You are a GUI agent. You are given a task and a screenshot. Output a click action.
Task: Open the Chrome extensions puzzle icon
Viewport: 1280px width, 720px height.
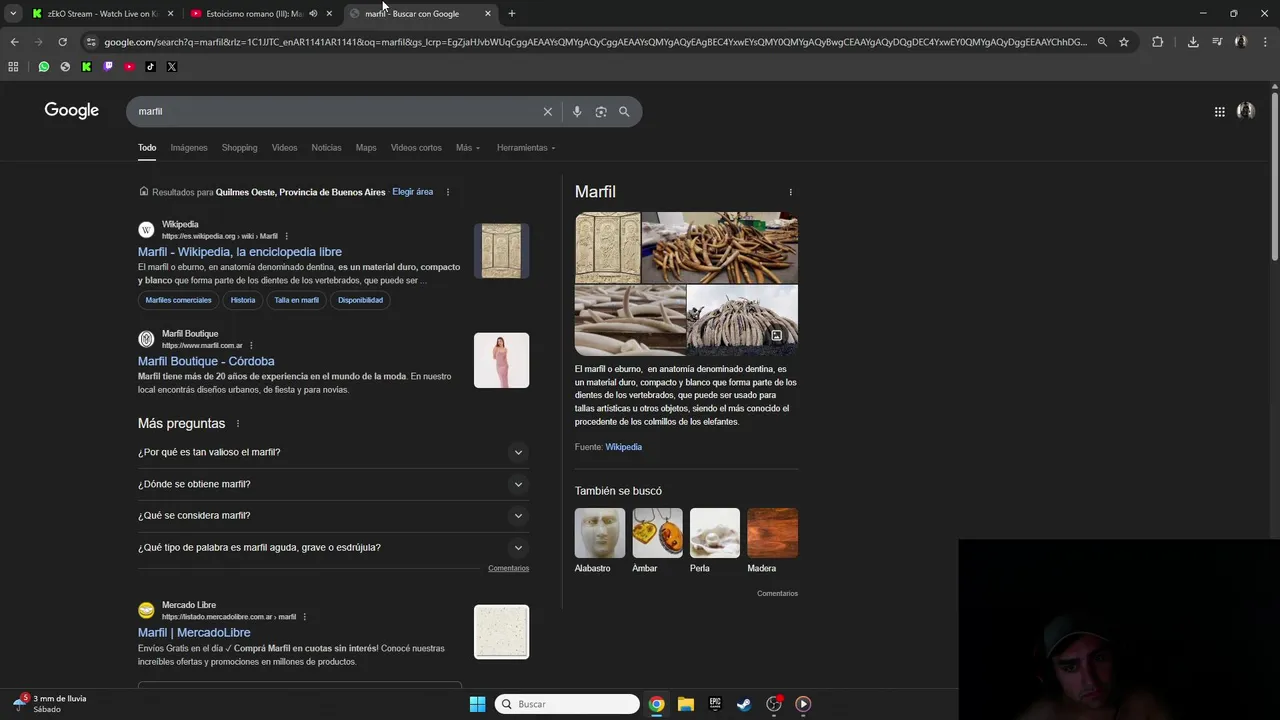tap(1157, 42)
